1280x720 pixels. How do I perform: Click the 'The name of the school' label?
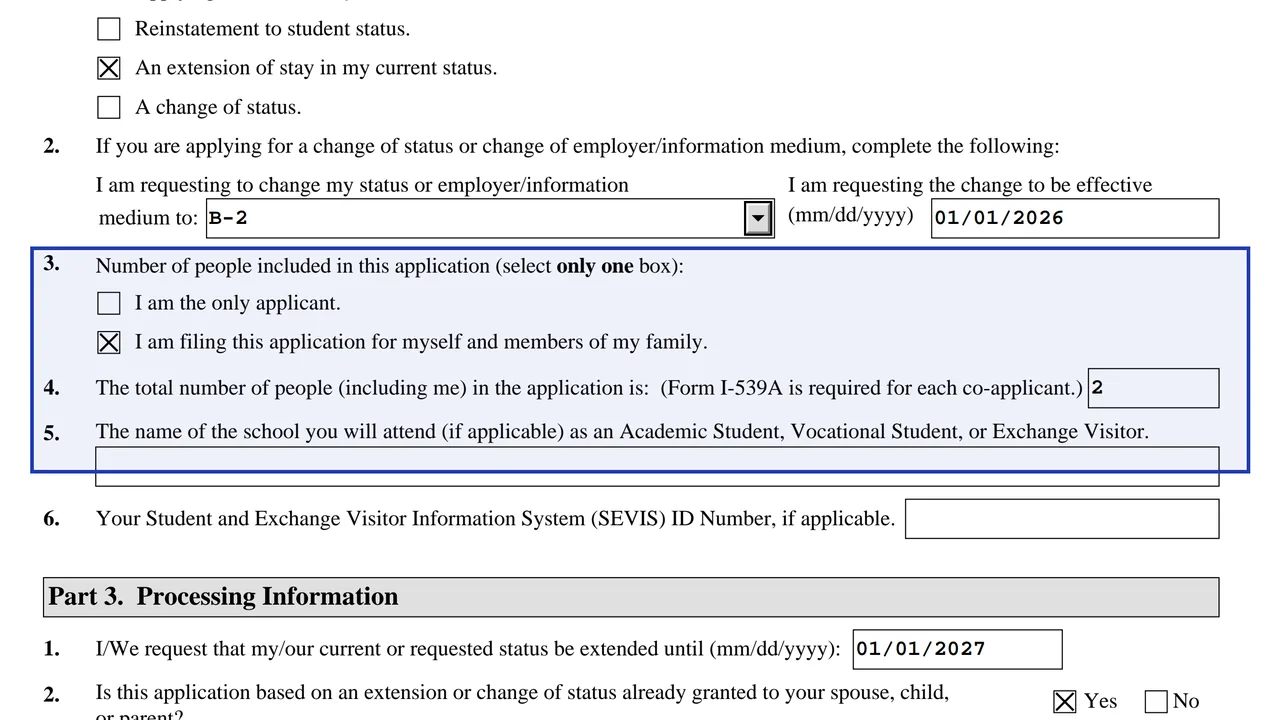[x=622, y=432]
